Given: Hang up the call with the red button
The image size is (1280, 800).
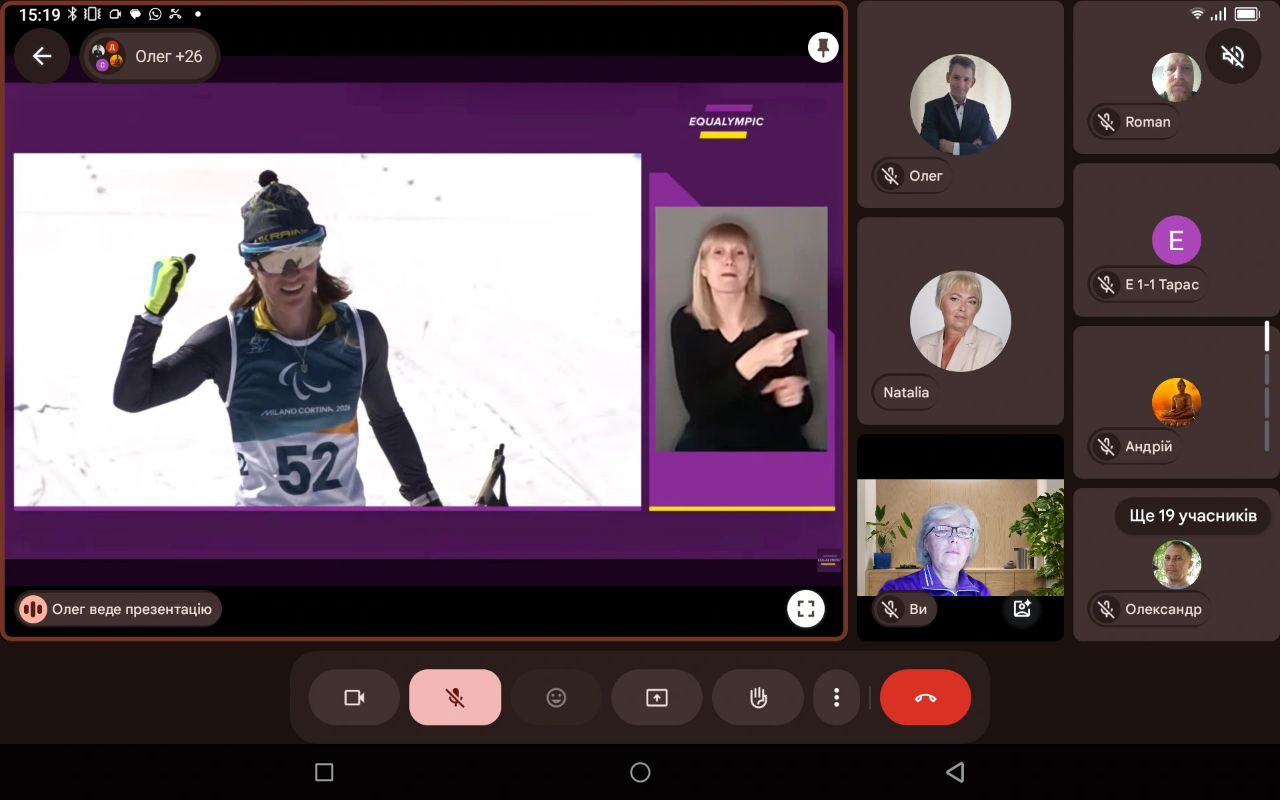Looking at the screenshot, I should tap(925, 697).
